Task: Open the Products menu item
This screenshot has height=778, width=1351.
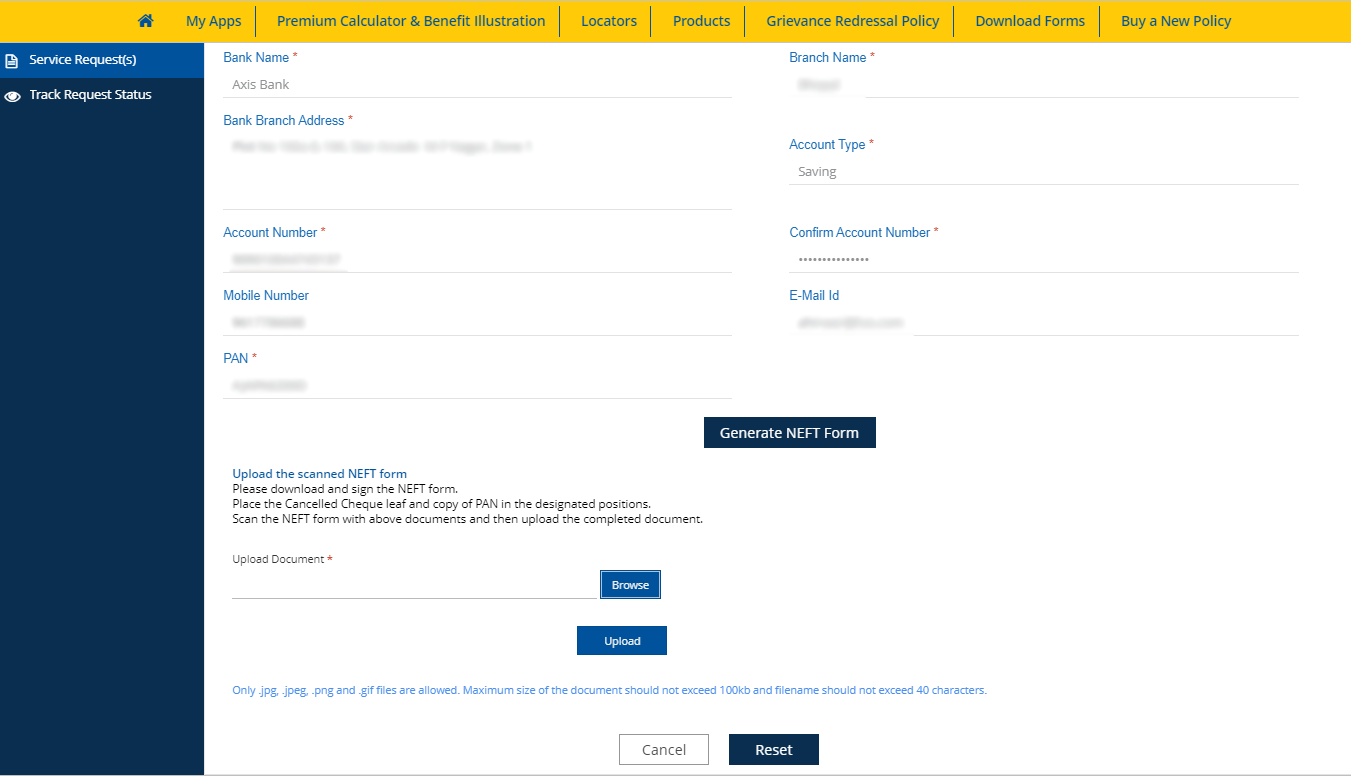Action: click(x=701, y=20)
